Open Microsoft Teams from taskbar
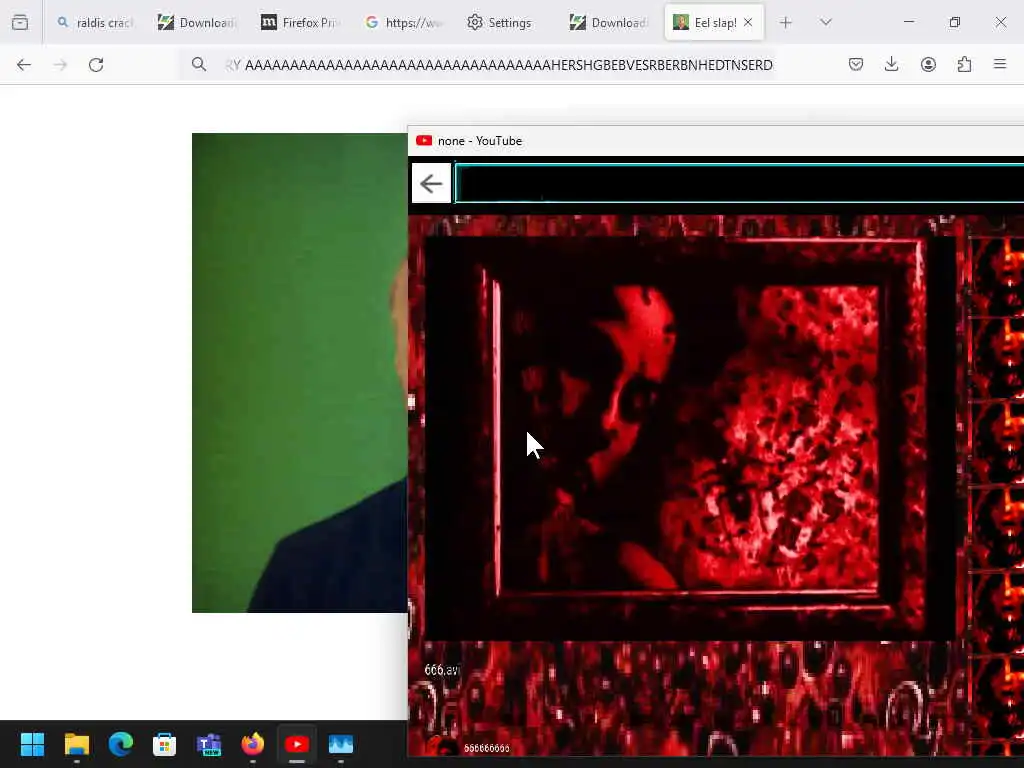This screenshot has height=768, width=1024. click(x=209, y=744)
